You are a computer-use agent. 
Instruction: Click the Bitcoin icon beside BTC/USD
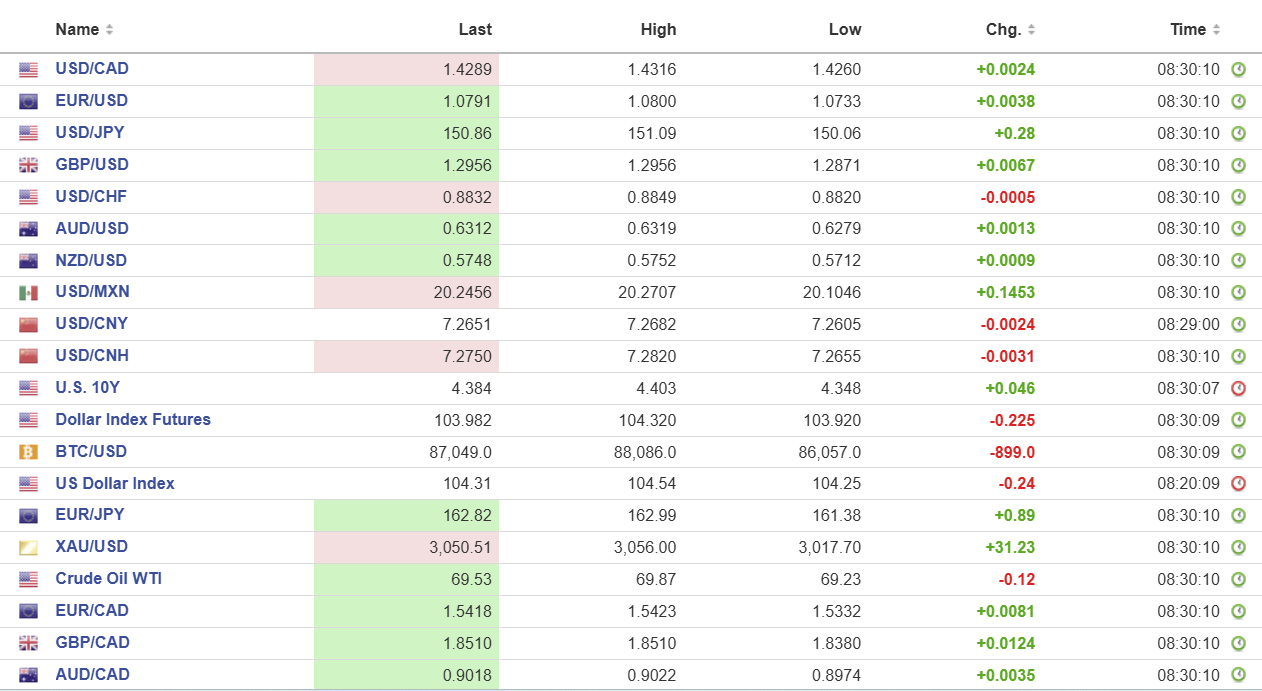(x=28, y=452)
